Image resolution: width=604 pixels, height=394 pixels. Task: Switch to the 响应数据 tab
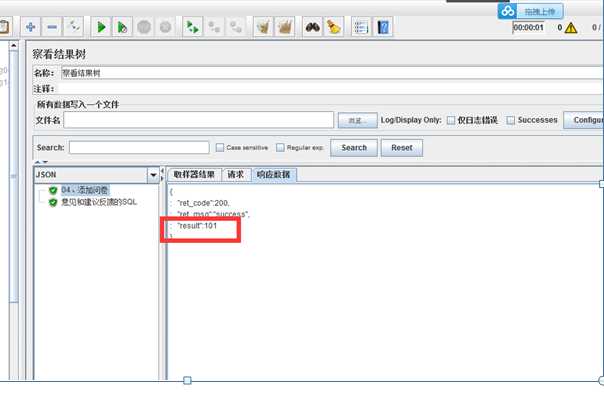[273, 174]
